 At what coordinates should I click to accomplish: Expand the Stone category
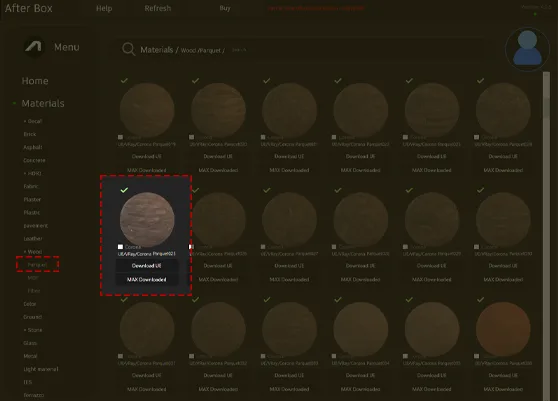tap(33, 330)
